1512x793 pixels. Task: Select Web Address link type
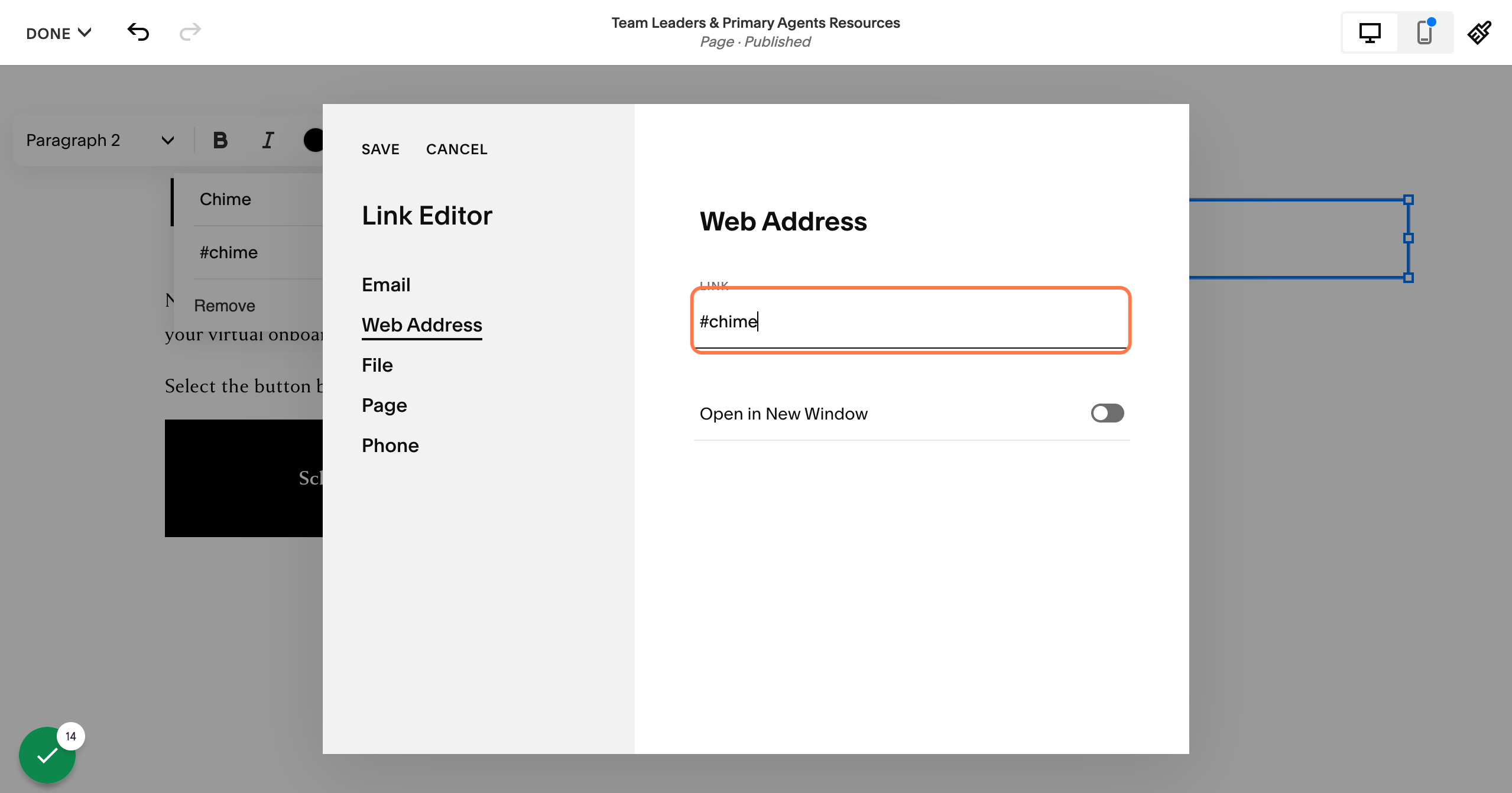[x=422, y=325]
